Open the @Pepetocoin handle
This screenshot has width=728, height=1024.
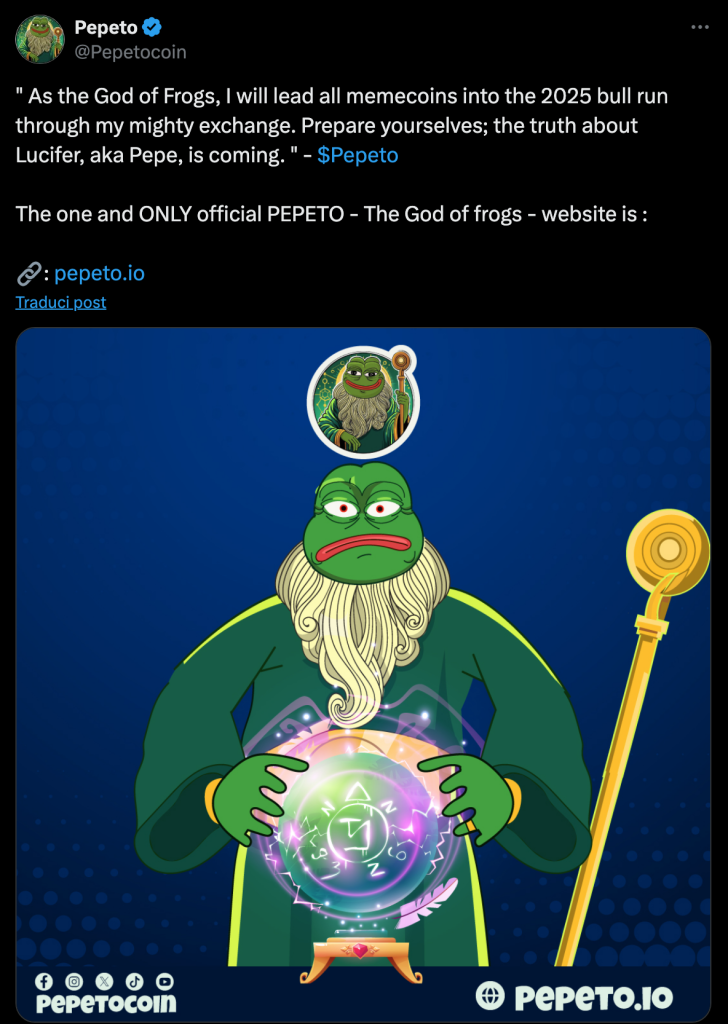tap(131, 52)
